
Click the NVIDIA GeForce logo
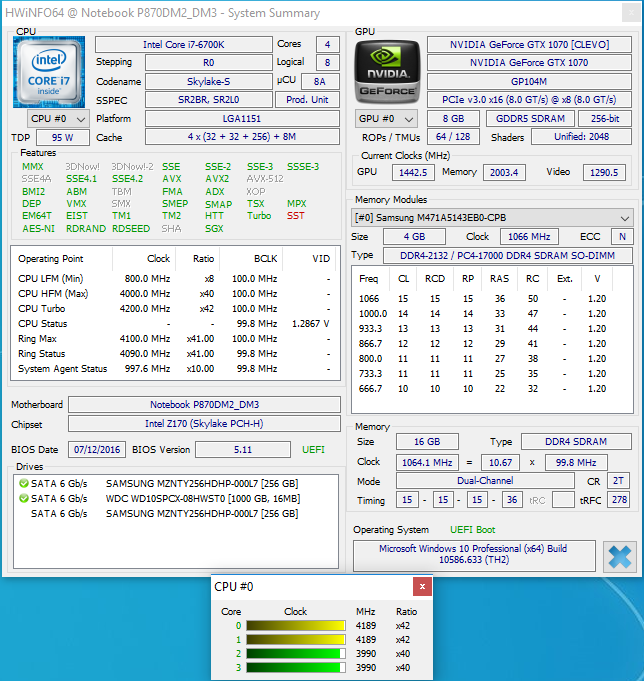tap(387, 72)
